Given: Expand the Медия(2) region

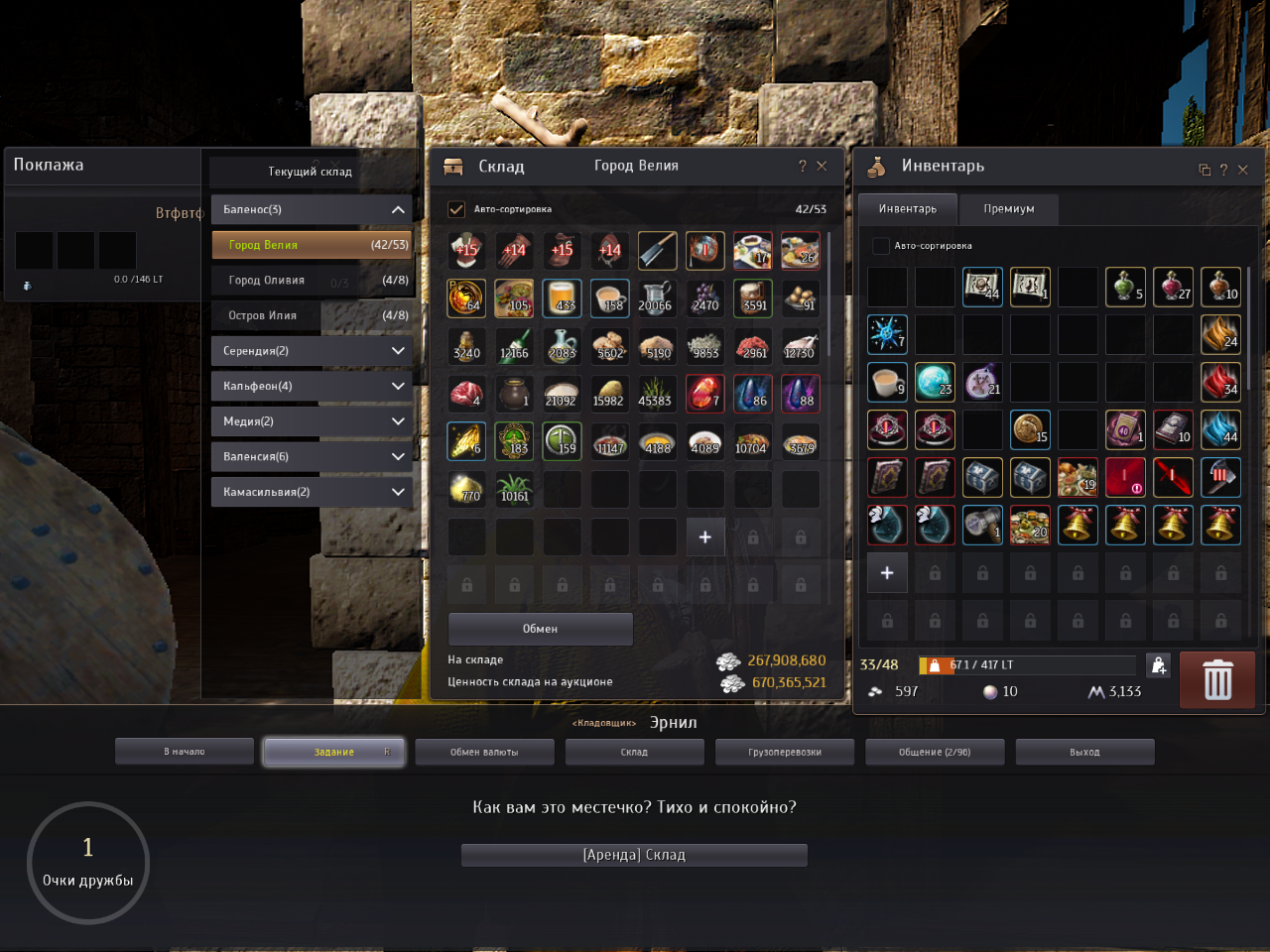Looking at the screenshot, I should tap(312, 421).
